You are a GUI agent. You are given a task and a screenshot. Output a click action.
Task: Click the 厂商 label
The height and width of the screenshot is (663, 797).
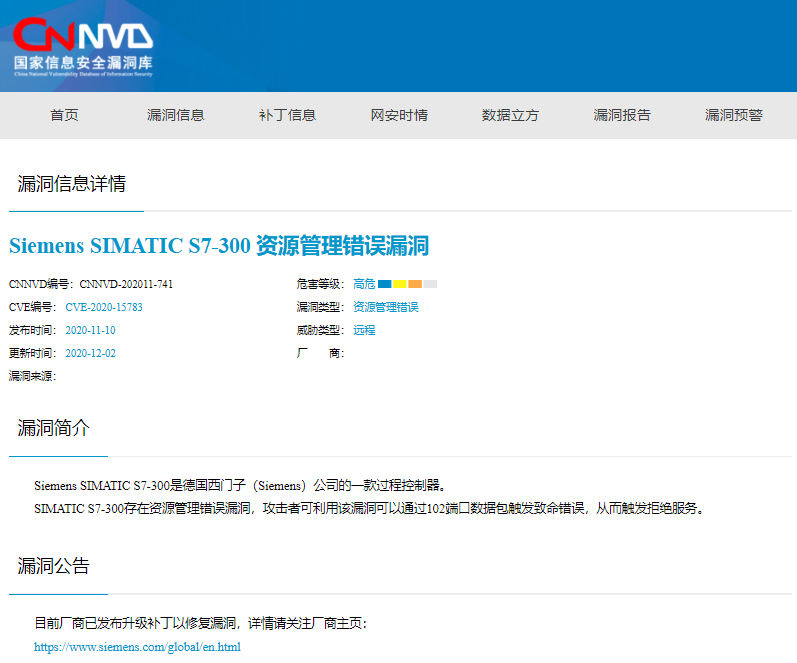click(x=320, y=353)
